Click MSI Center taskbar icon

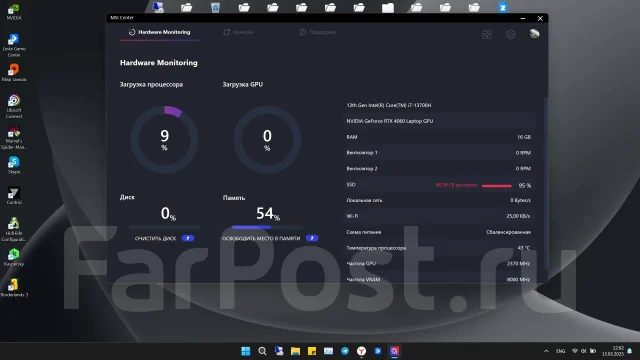click(x=394, y=351)
